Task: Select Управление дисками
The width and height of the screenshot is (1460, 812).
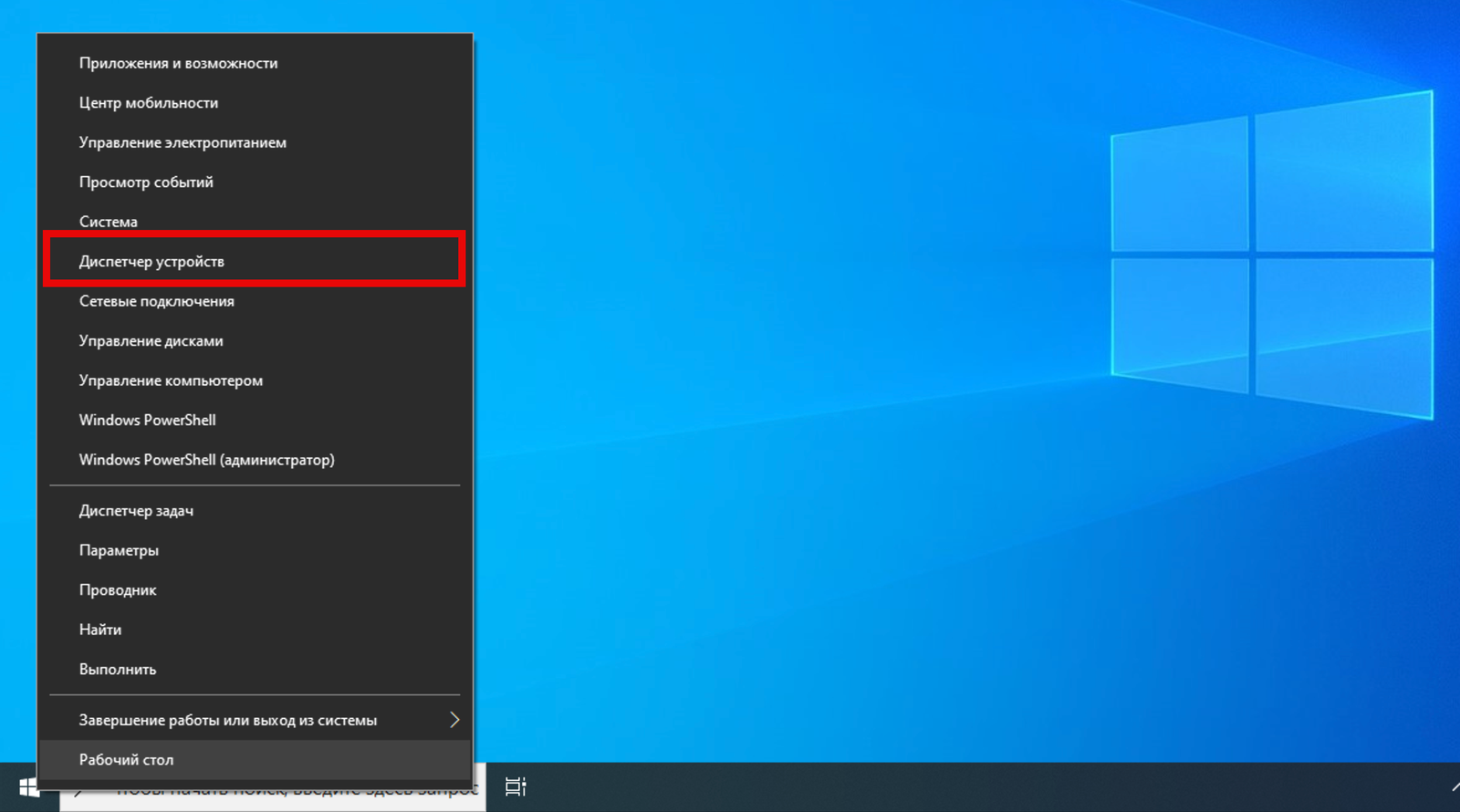Action: point(255,341)
